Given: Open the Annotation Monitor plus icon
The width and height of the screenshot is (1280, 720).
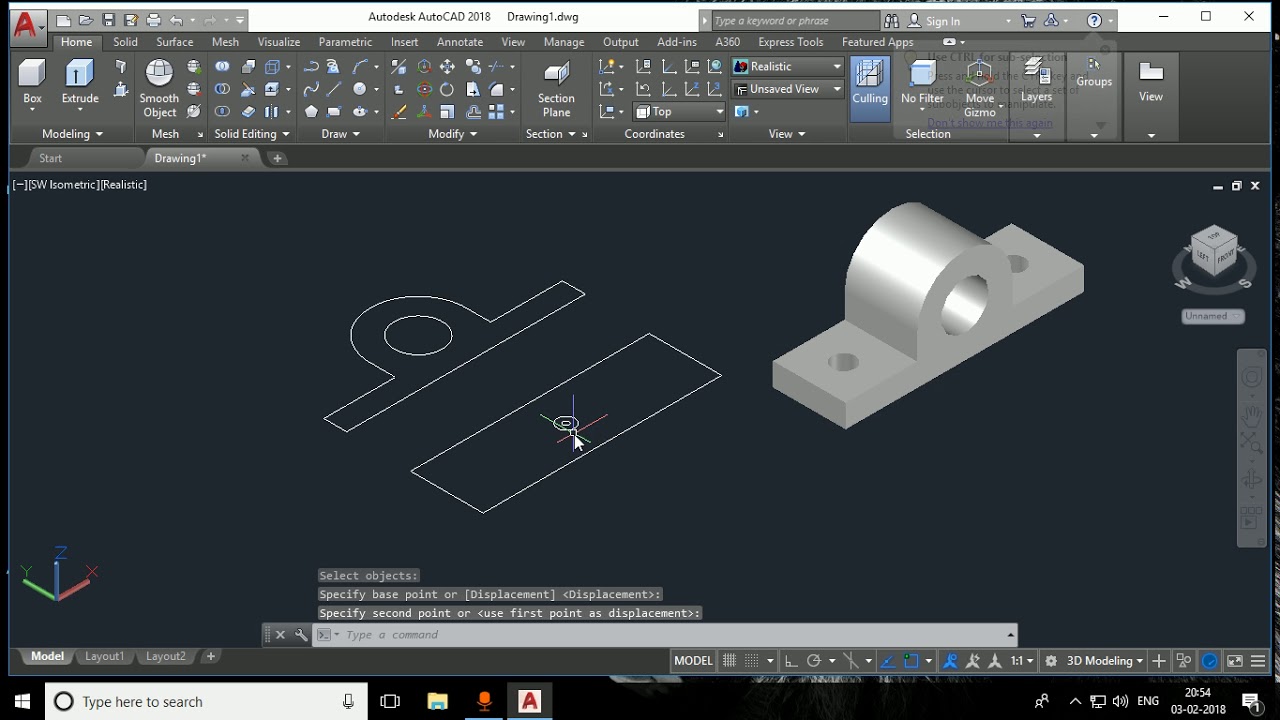Looking at the screenshot, I should (1159, 661).
